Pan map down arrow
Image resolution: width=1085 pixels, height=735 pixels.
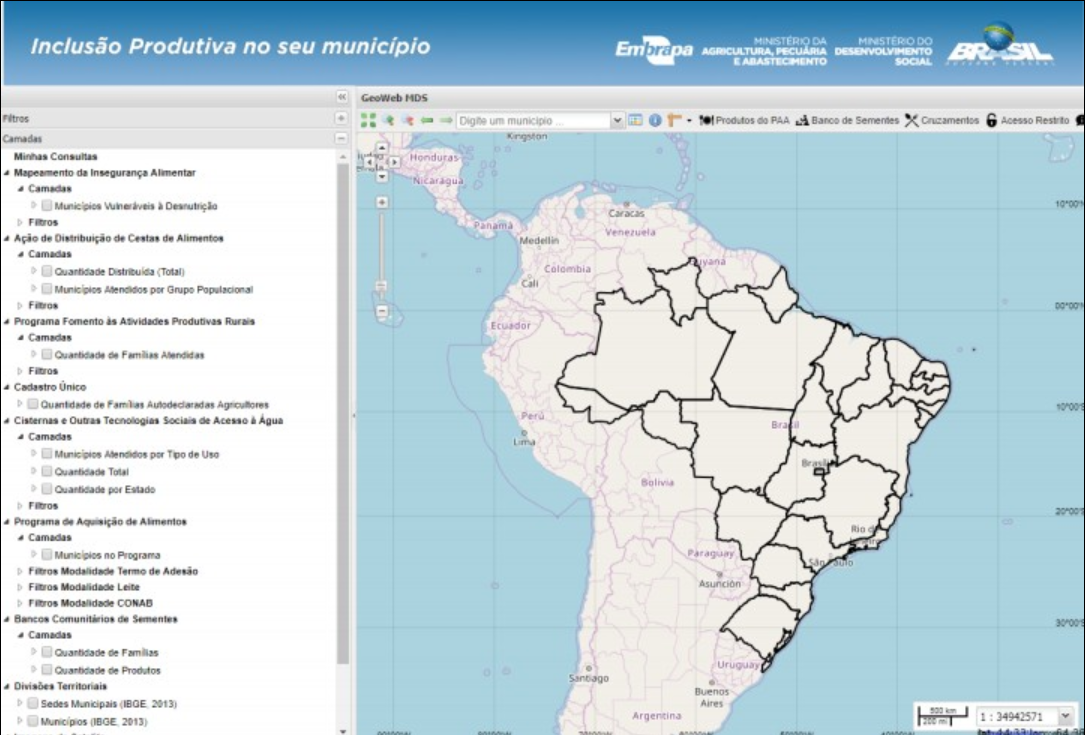381,176
